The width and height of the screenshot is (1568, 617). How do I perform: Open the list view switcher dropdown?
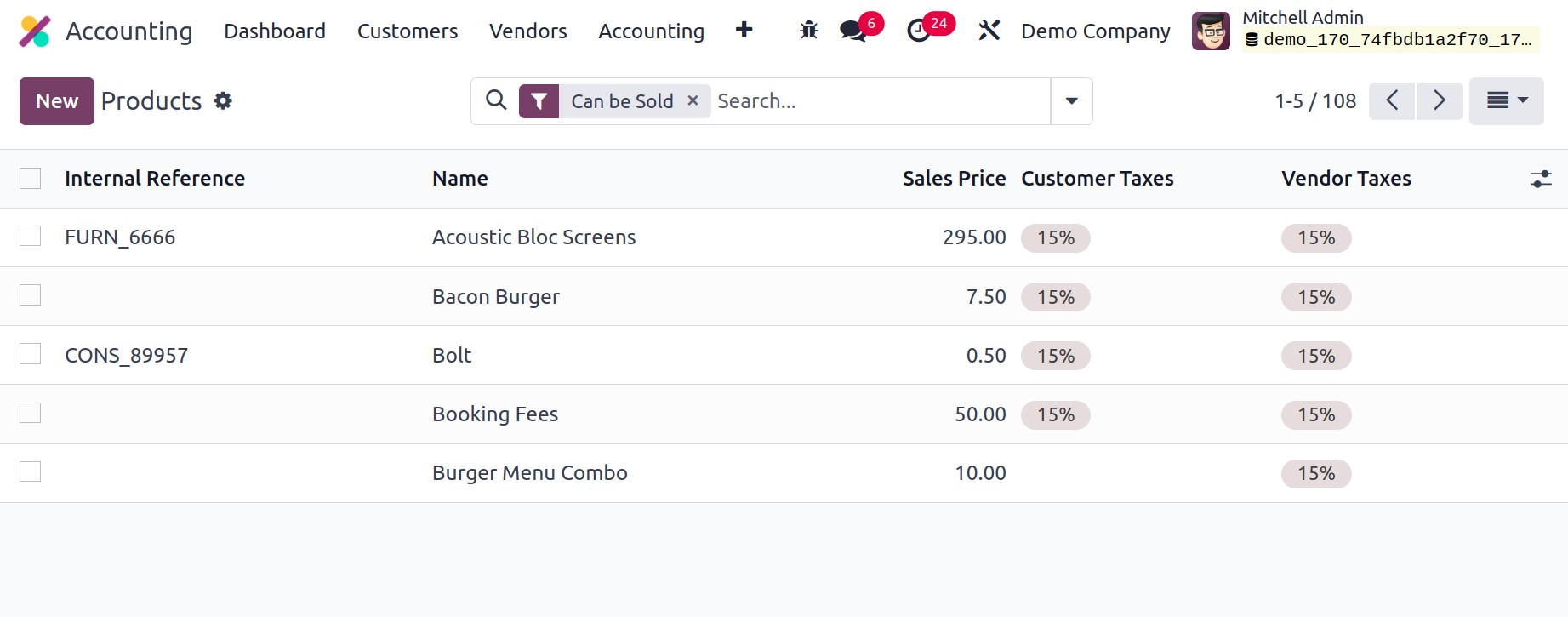pyautogui.click(x=1506, y=101)
